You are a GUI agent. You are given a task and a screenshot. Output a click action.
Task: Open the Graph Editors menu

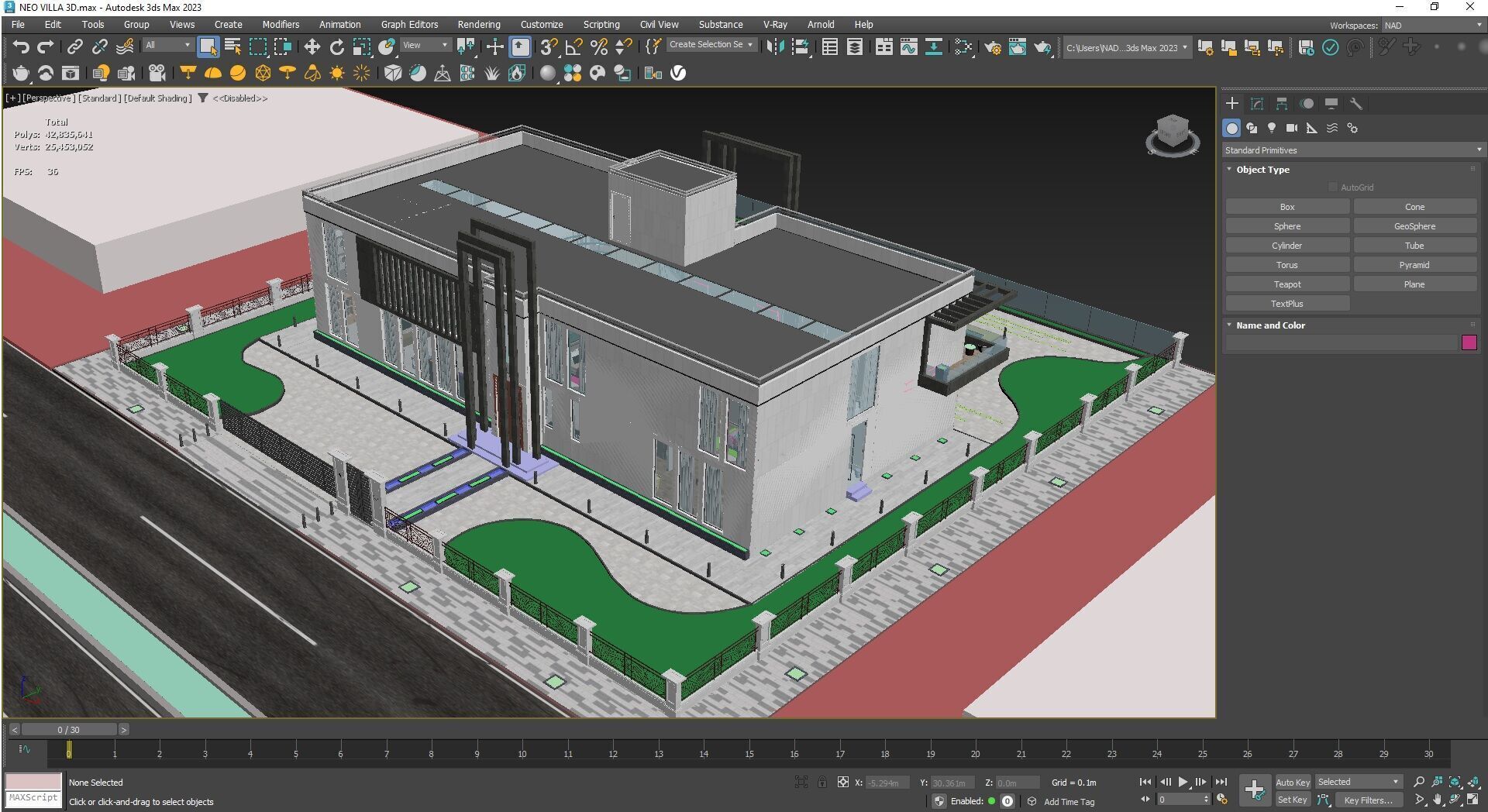[x=409, y=24]
